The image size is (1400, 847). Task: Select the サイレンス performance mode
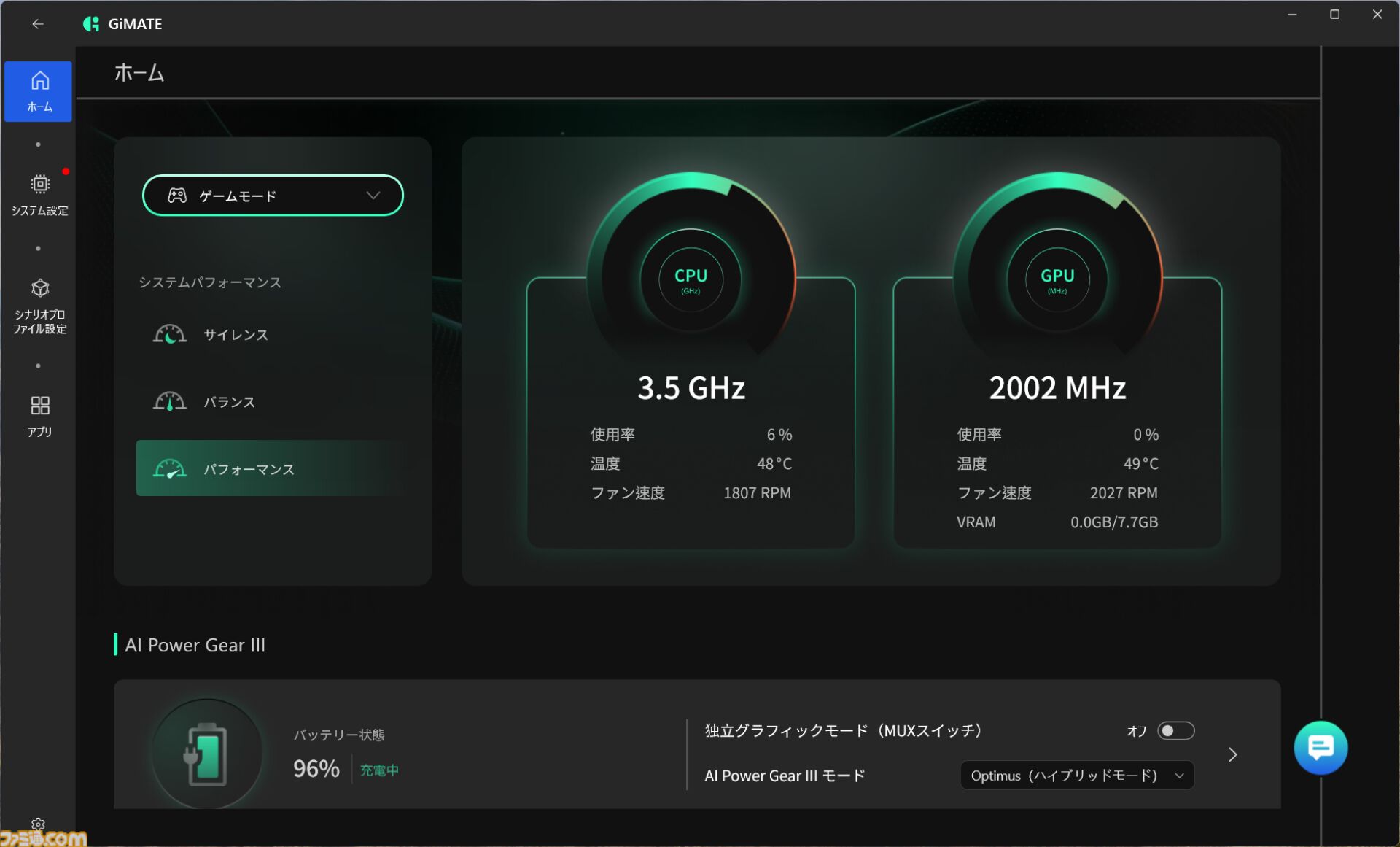[x=273, y=335]
